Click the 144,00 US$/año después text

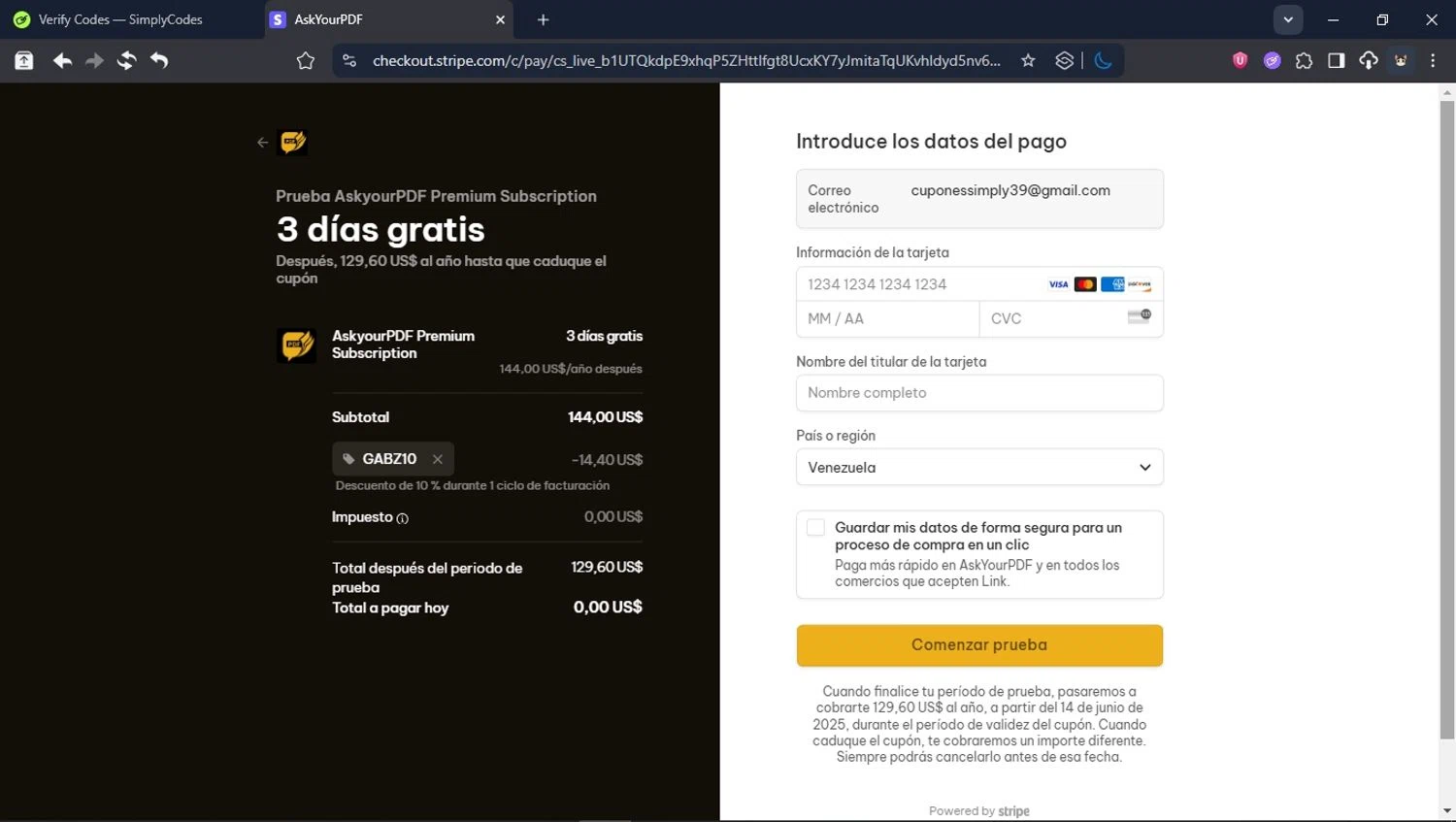(x=571, y=369)
